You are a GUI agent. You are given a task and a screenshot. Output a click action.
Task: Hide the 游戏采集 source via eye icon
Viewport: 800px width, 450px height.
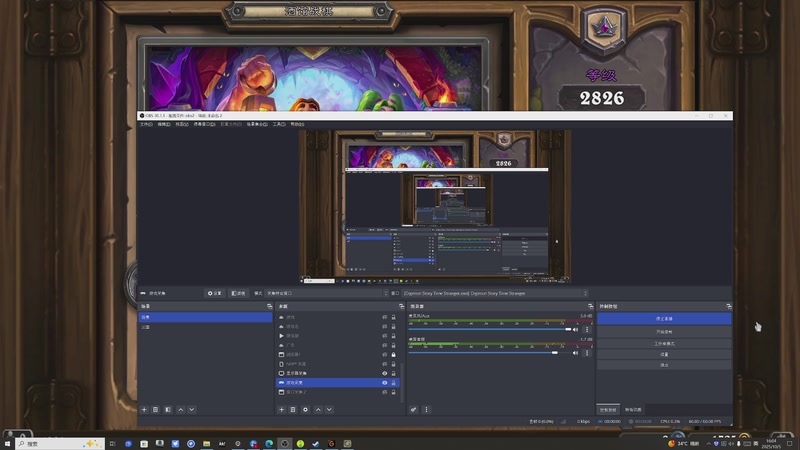385,383
